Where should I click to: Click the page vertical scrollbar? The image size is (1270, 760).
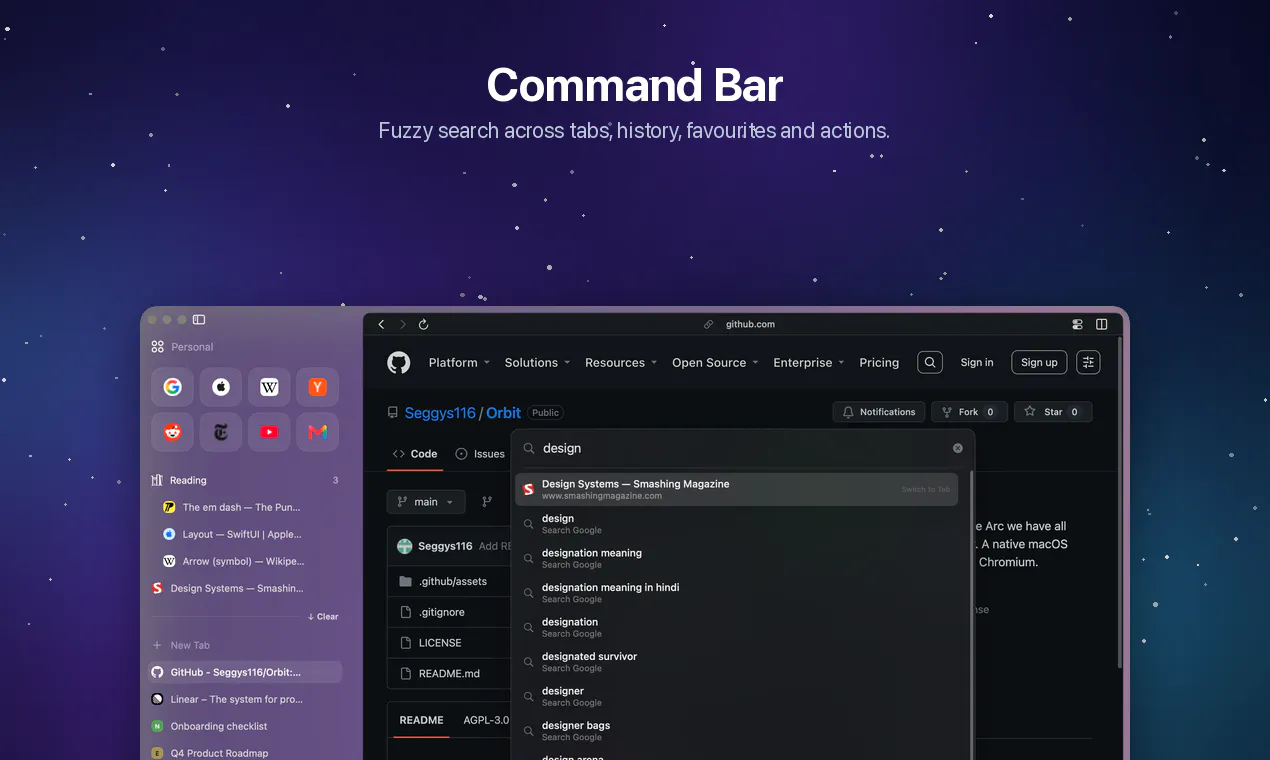tap(1120, 500)
